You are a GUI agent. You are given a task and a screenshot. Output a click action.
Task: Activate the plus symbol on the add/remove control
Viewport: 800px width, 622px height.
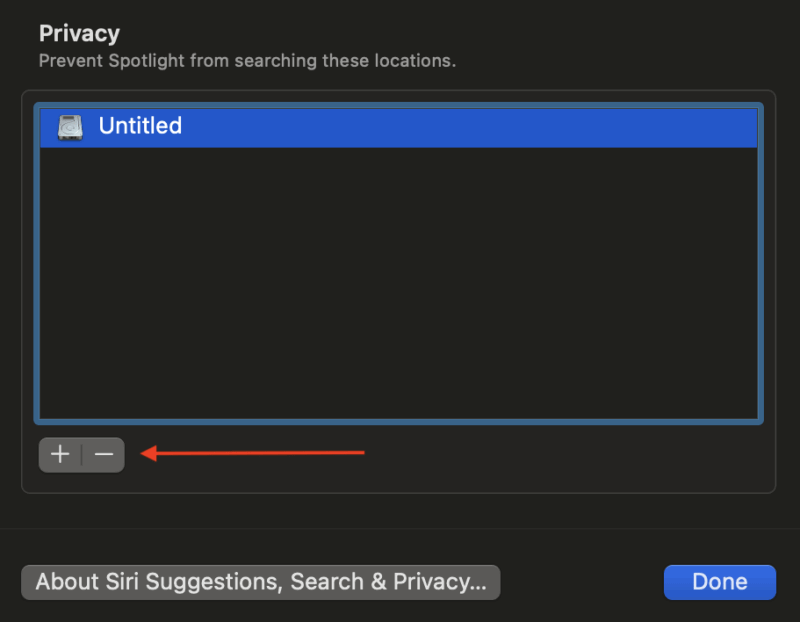click(x=59, y=454)
